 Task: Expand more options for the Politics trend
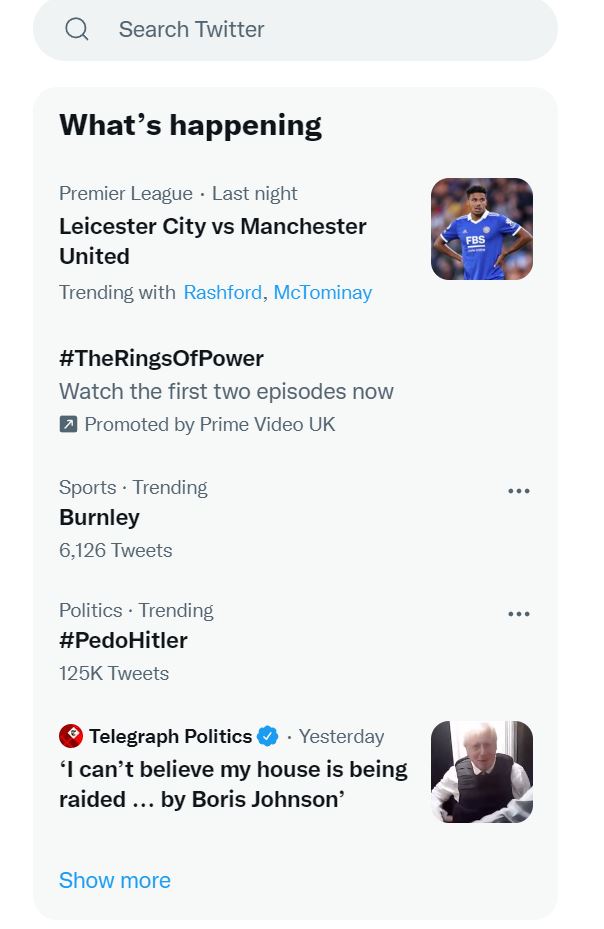518,614
